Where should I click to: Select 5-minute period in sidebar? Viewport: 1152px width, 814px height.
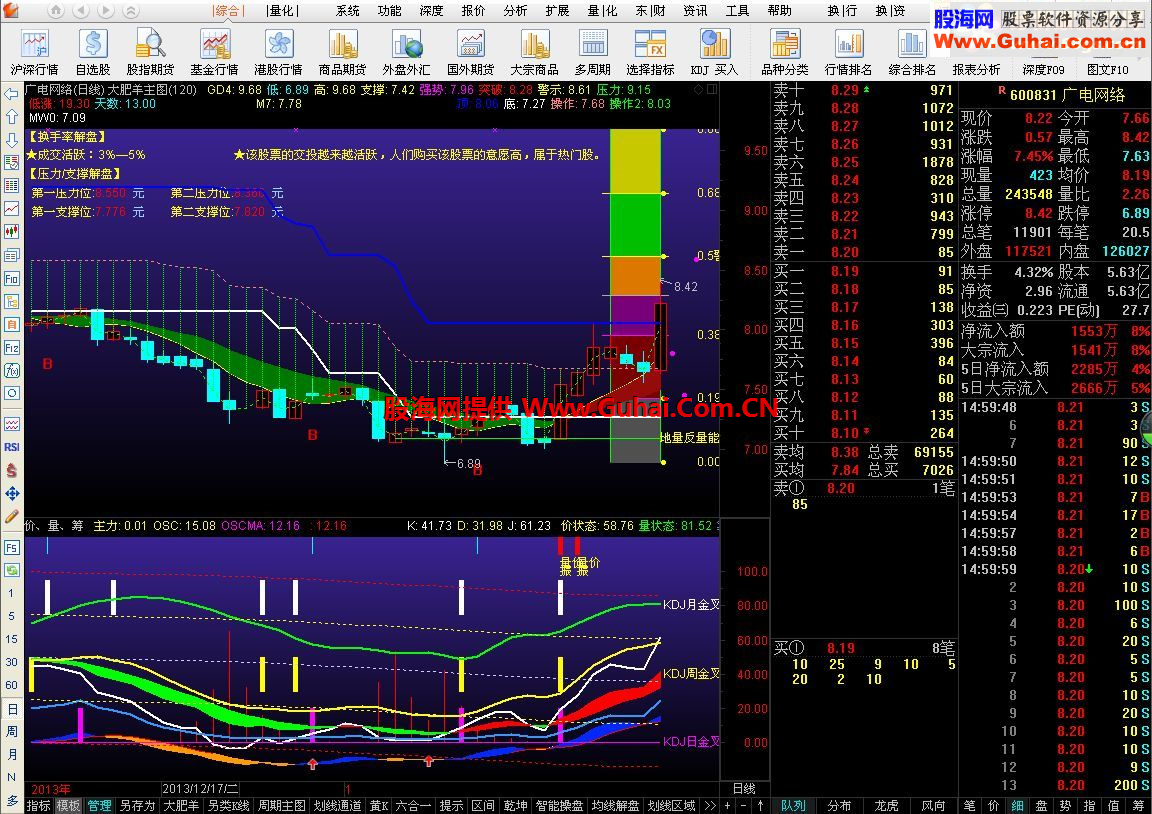(11, 616)
